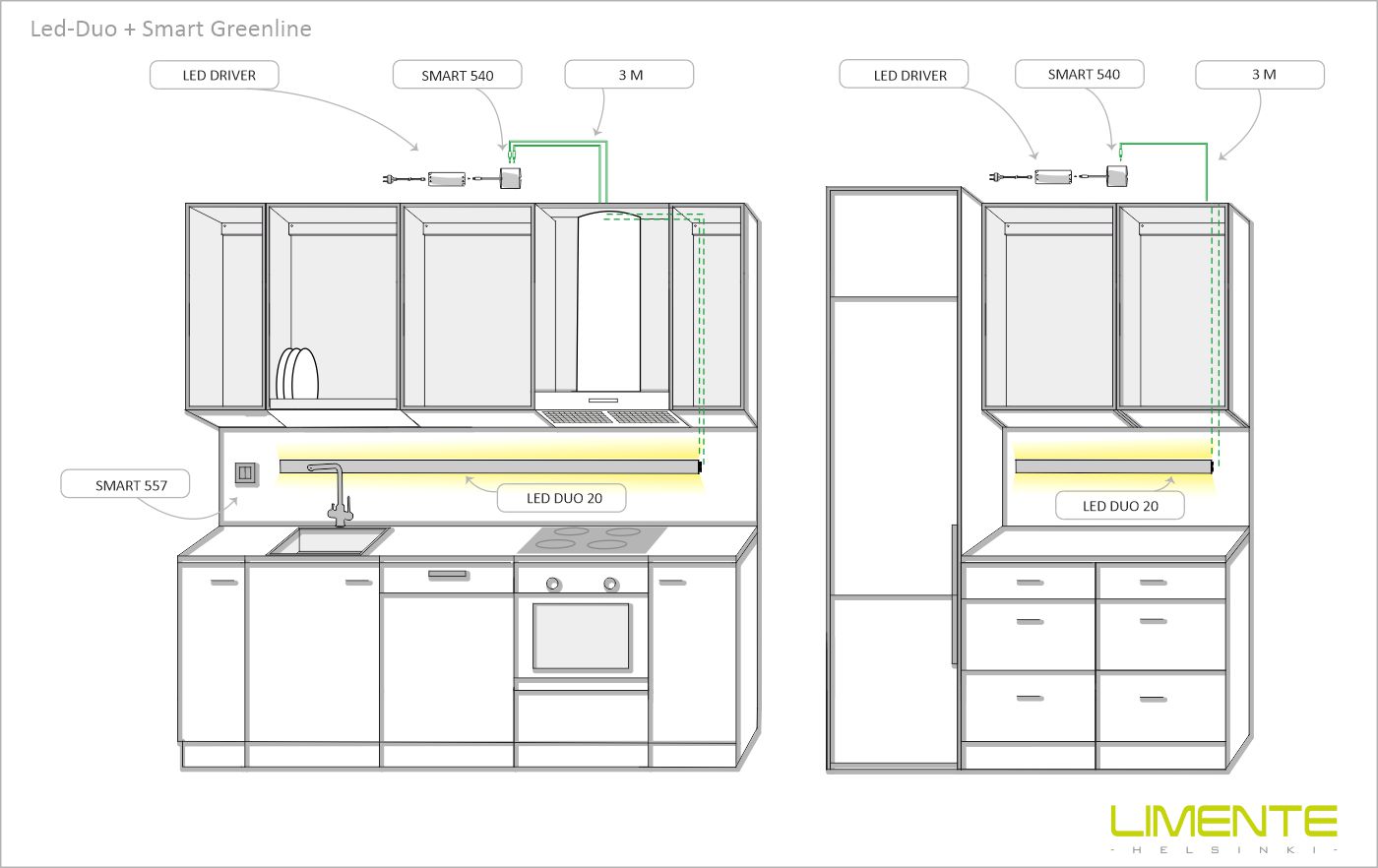Screen dimensions: 1378x868
Task: Click the right oven control knob
Action: [611, 584]
